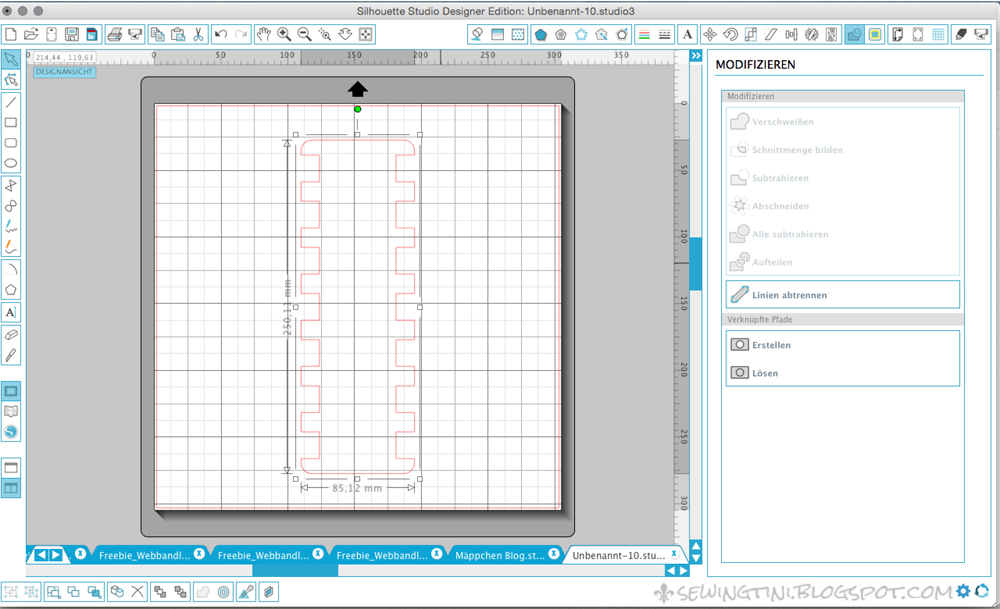The width and height of the screenshot is (1000, 609).
Task: Open the shear panel (slanted parallelogram)
Action: (771, 34)
